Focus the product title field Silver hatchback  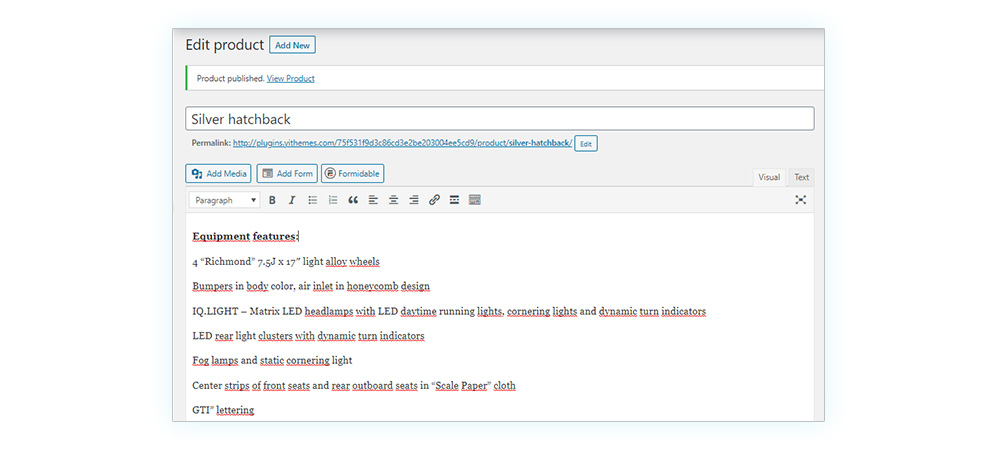[500, 119]
